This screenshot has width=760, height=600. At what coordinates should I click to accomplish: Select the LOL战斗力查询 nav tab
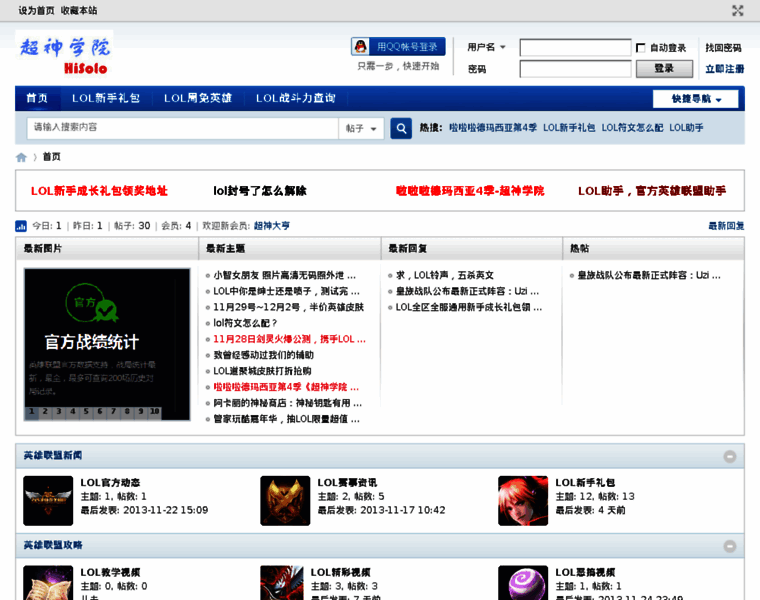295,99
